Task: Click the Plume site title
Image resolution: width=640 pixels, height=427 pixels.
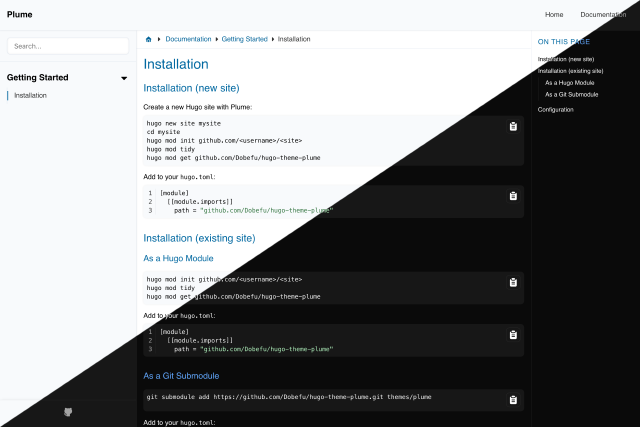Action: pyautogui.click(x=20, y=15)
